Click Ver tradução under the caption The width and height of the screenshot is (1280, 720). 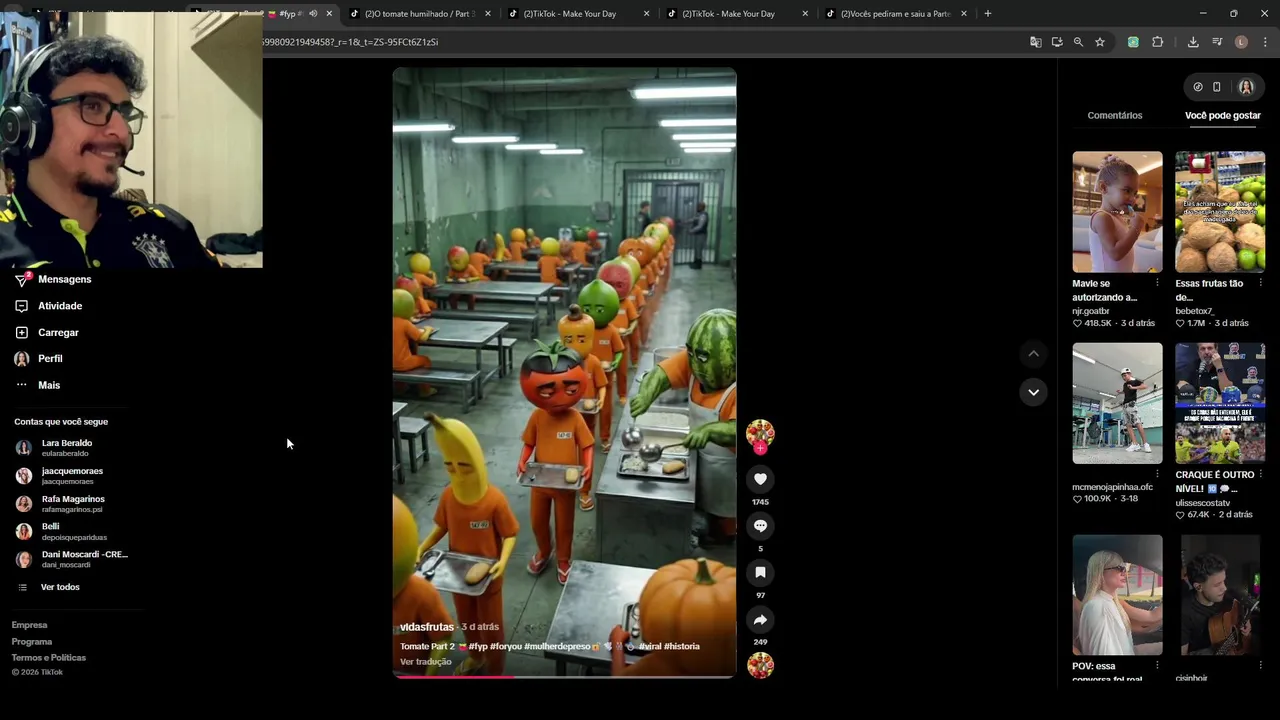[x=426, y=662]
